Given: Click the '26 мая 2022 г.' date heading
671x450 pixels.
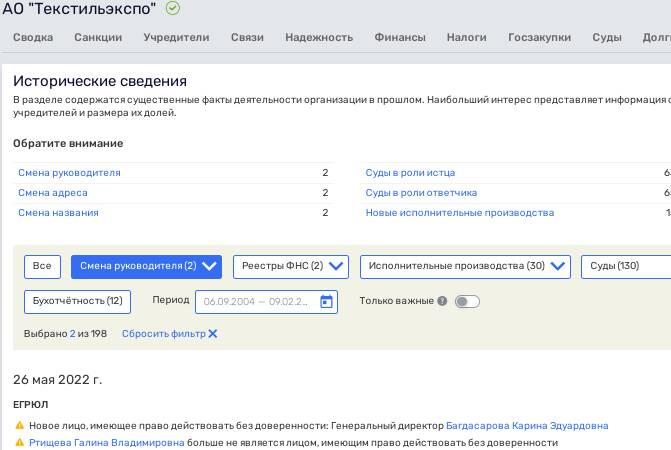Looking at the screenshot, I should 58,380.
